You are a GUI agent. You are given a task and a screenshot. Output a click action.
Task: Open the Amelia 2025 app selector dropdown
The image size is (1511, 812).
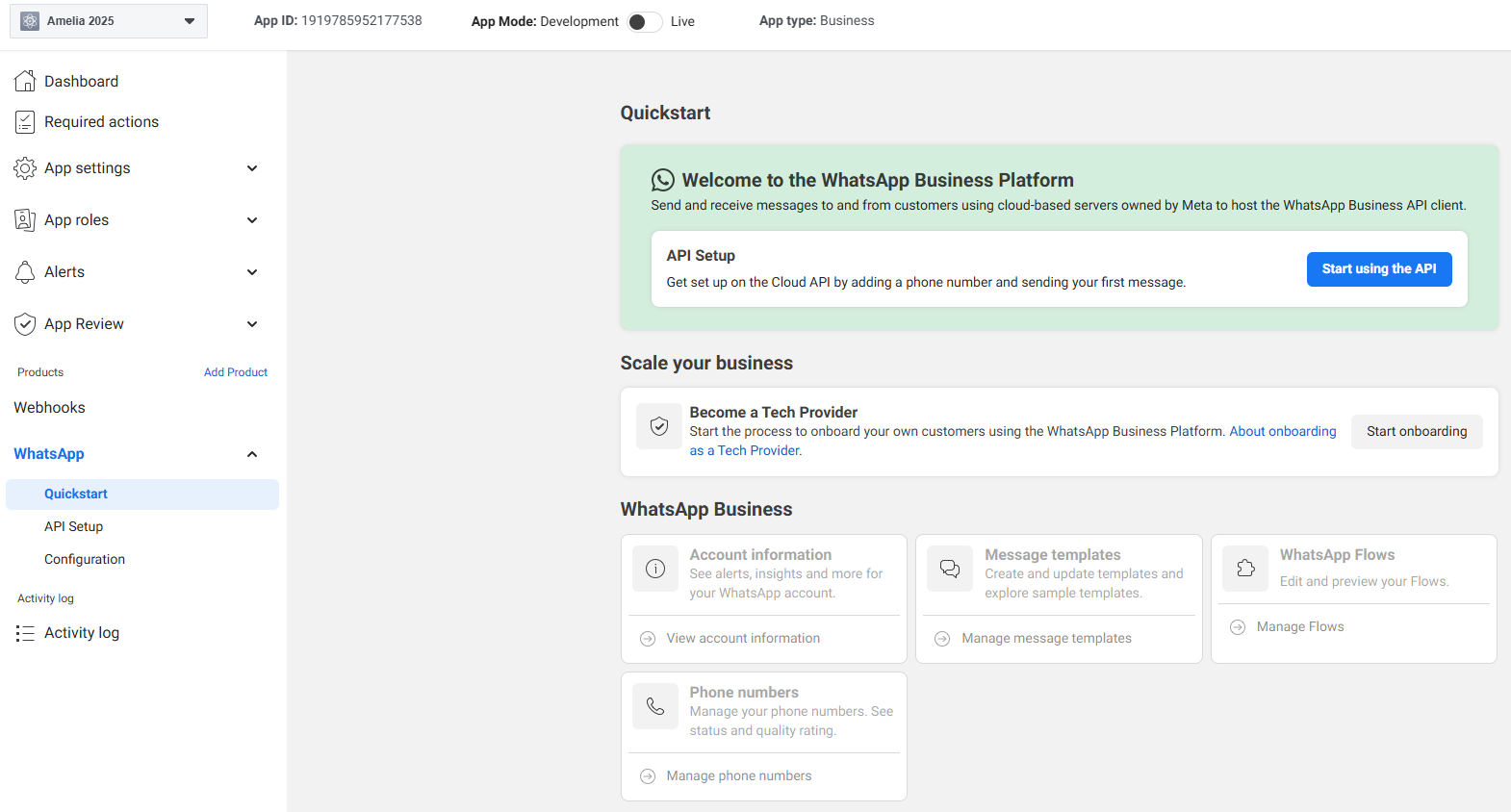[x=109, y=21]
